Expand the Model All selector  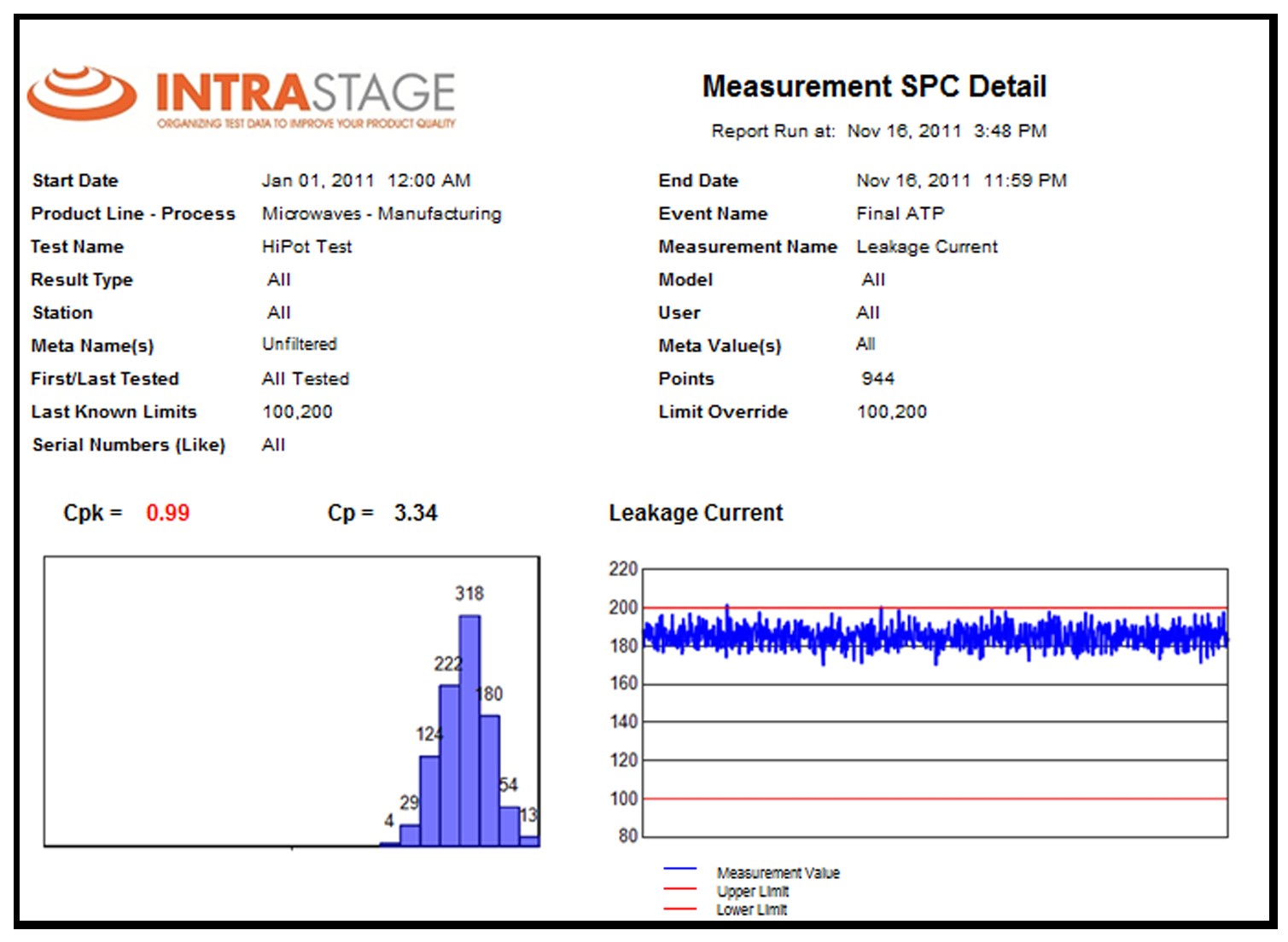(871, 279)
